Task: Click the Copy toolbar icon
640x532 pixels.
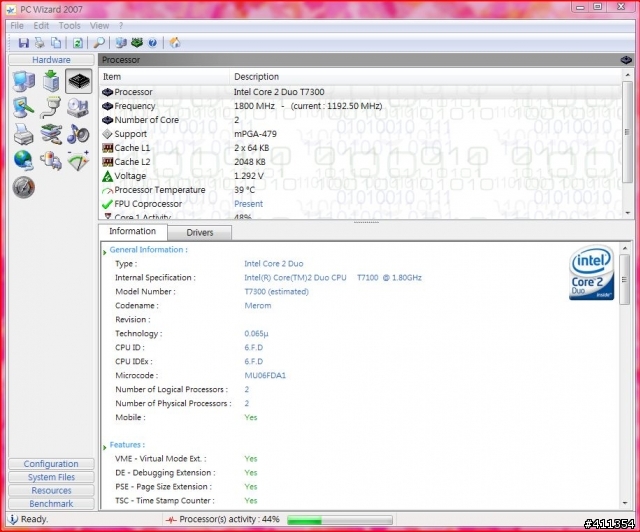Action: coord(56,42)
